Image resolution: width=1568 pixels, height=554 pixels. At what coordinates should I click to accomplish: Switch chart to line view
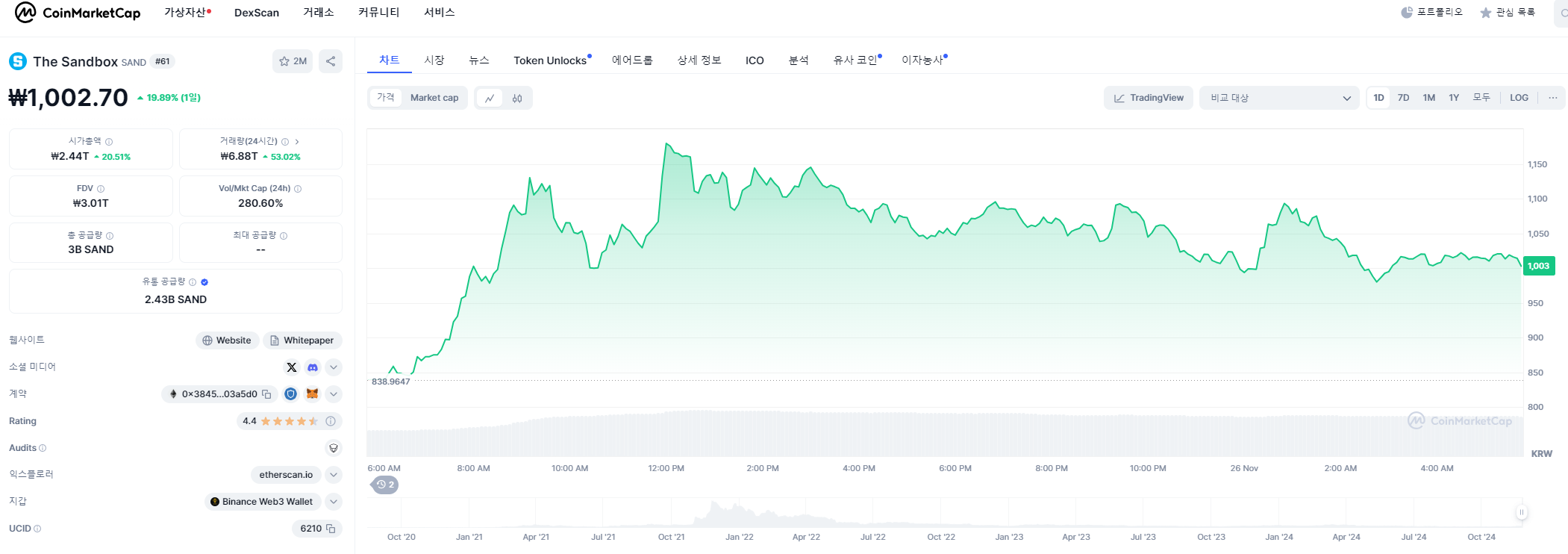point(490,98)
